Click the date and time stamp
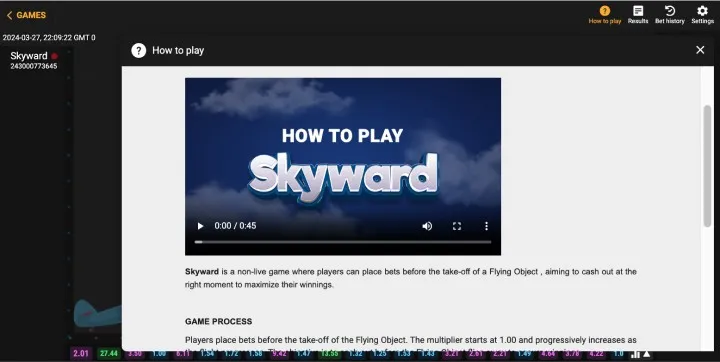720x362 pixels. (49, 38)
